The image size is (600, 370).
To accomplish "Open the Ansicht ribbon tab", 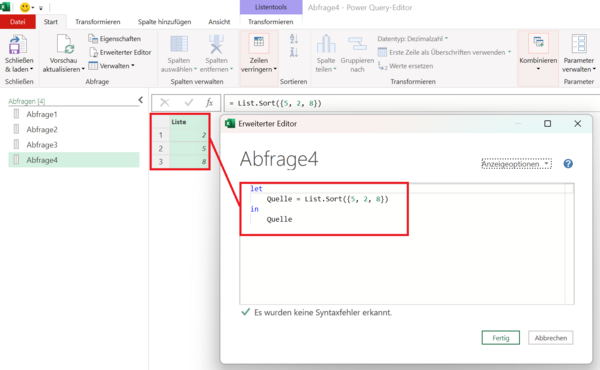I will click(x=219, y=22).
